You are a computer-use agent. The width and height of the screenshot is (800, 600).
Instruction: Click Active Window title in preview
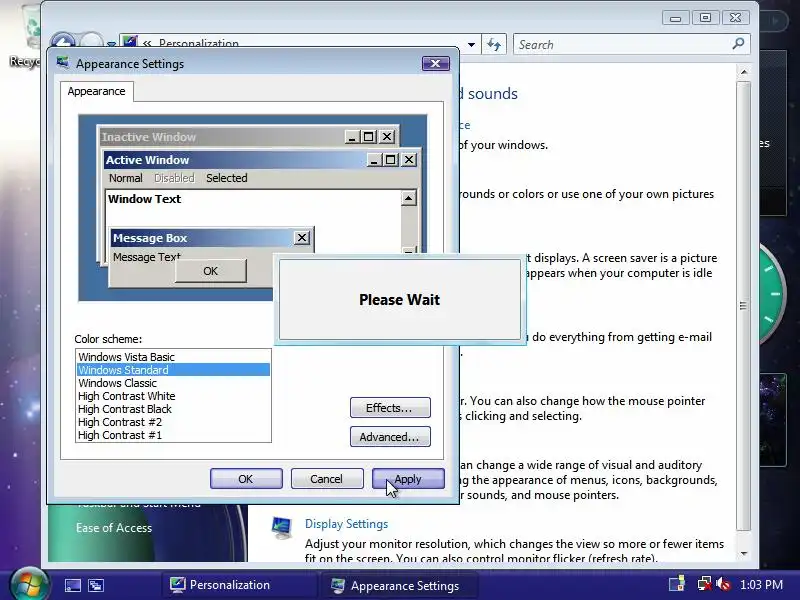click(x=147, y=160)
